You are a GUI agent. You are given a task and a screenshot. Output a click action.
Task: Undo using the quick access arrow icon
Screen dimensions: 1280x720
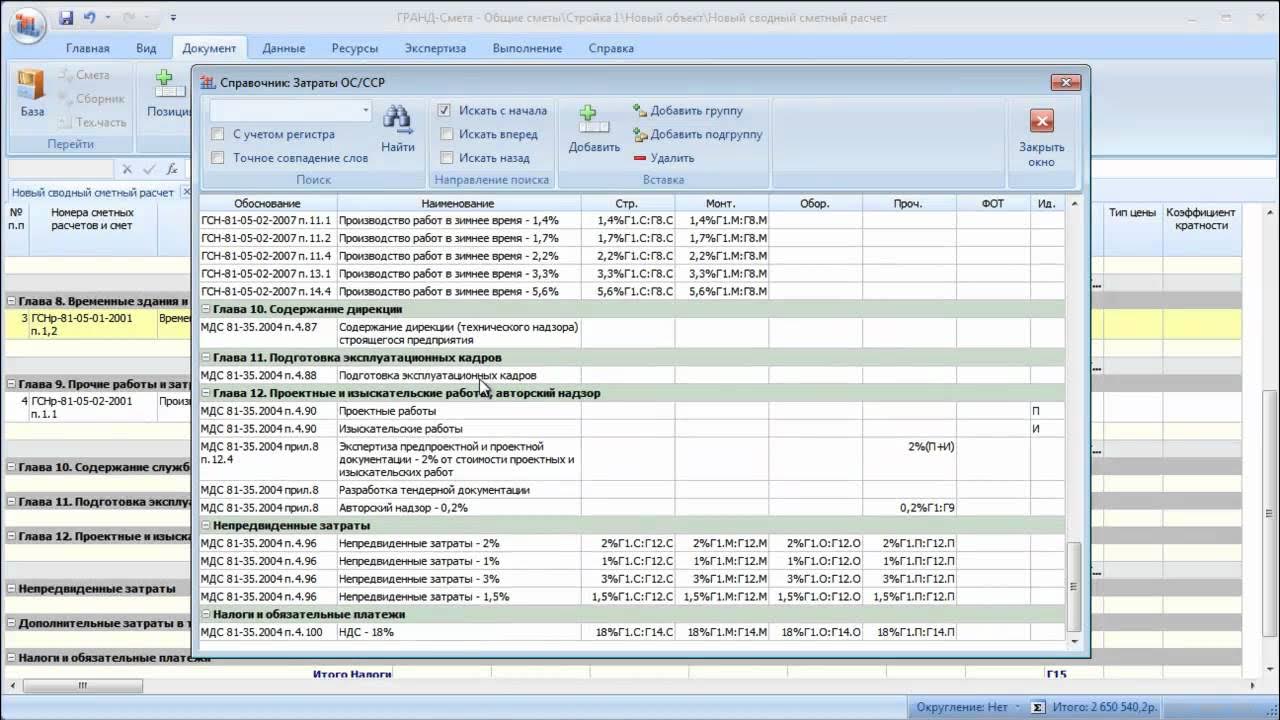click(x=89, y=18)
